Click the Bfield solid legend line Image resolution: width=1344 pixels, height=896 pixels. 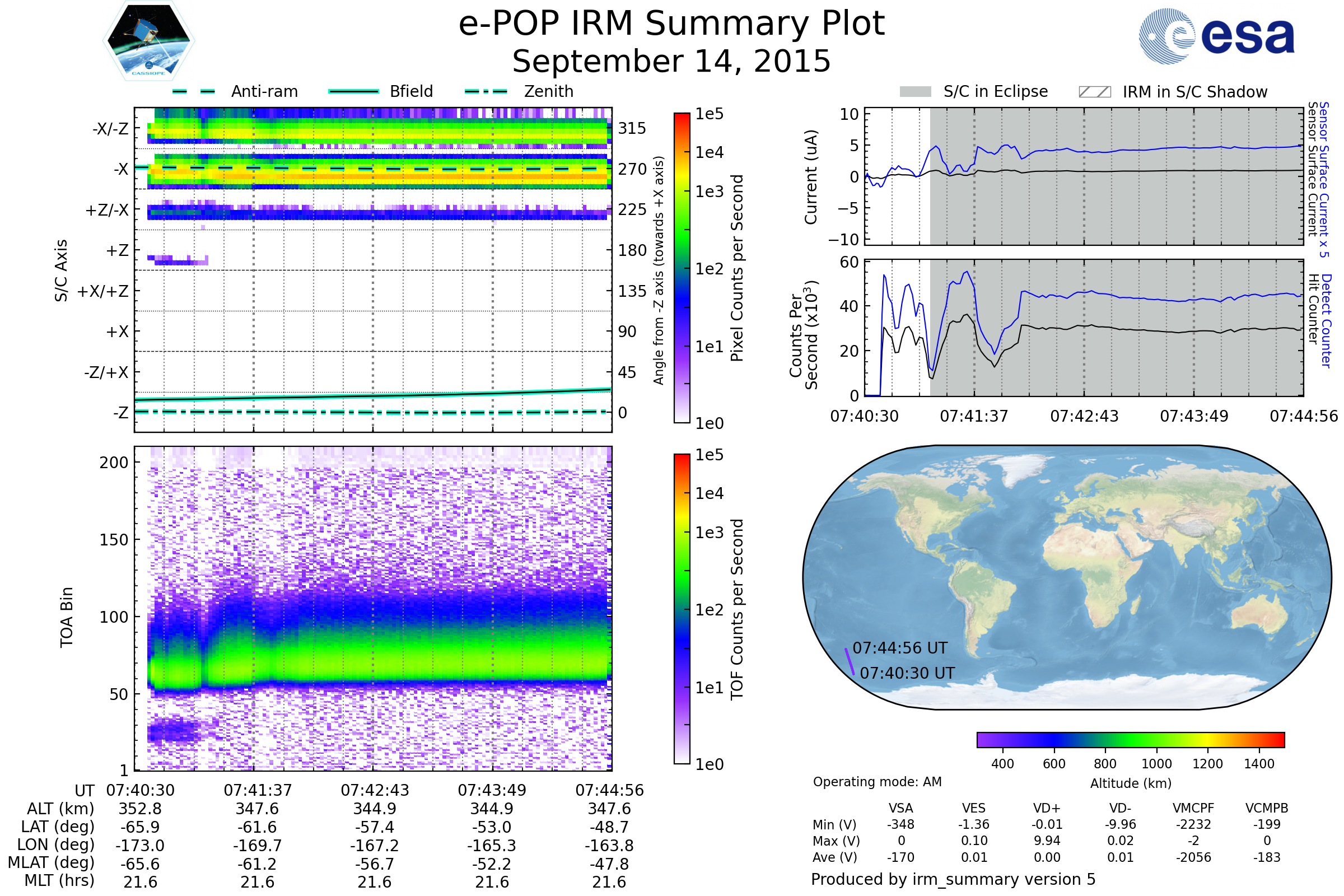353,91
